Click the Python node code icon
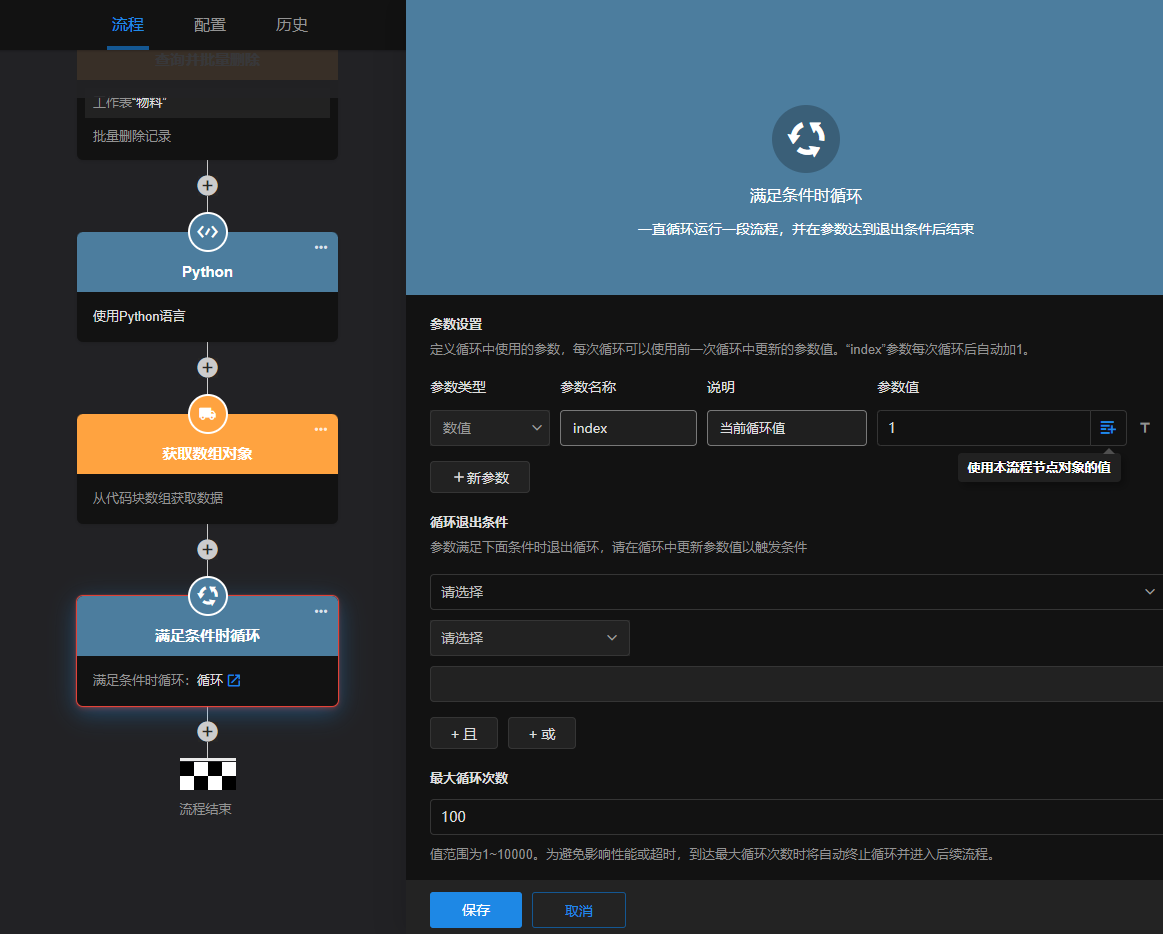Screen dimensions: 1163x934 pos(207,232)
